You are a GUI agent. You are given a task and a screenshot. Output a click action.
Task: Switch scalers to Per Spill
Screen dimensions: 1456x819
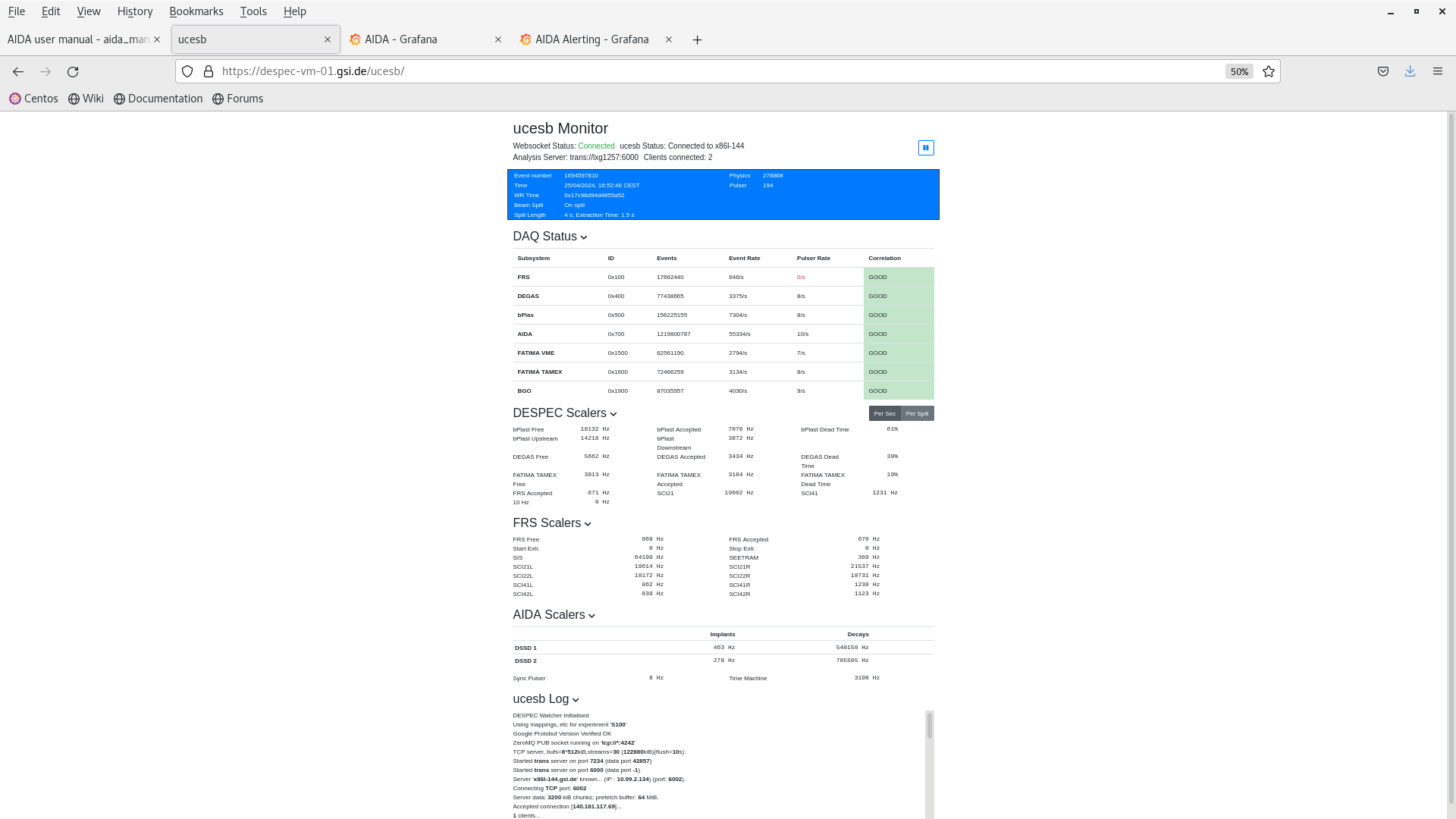[x=917, y=413]
